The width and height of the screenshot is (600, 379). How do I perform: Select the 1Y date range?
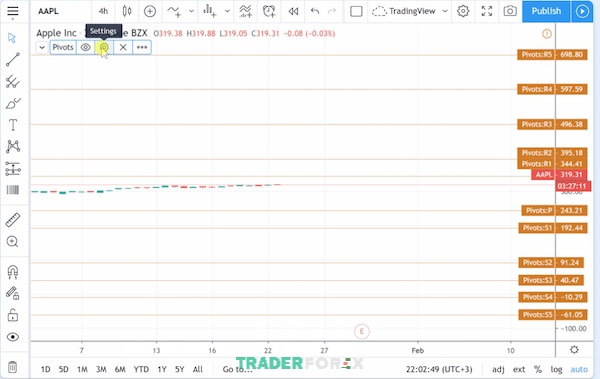pos(162,369)
